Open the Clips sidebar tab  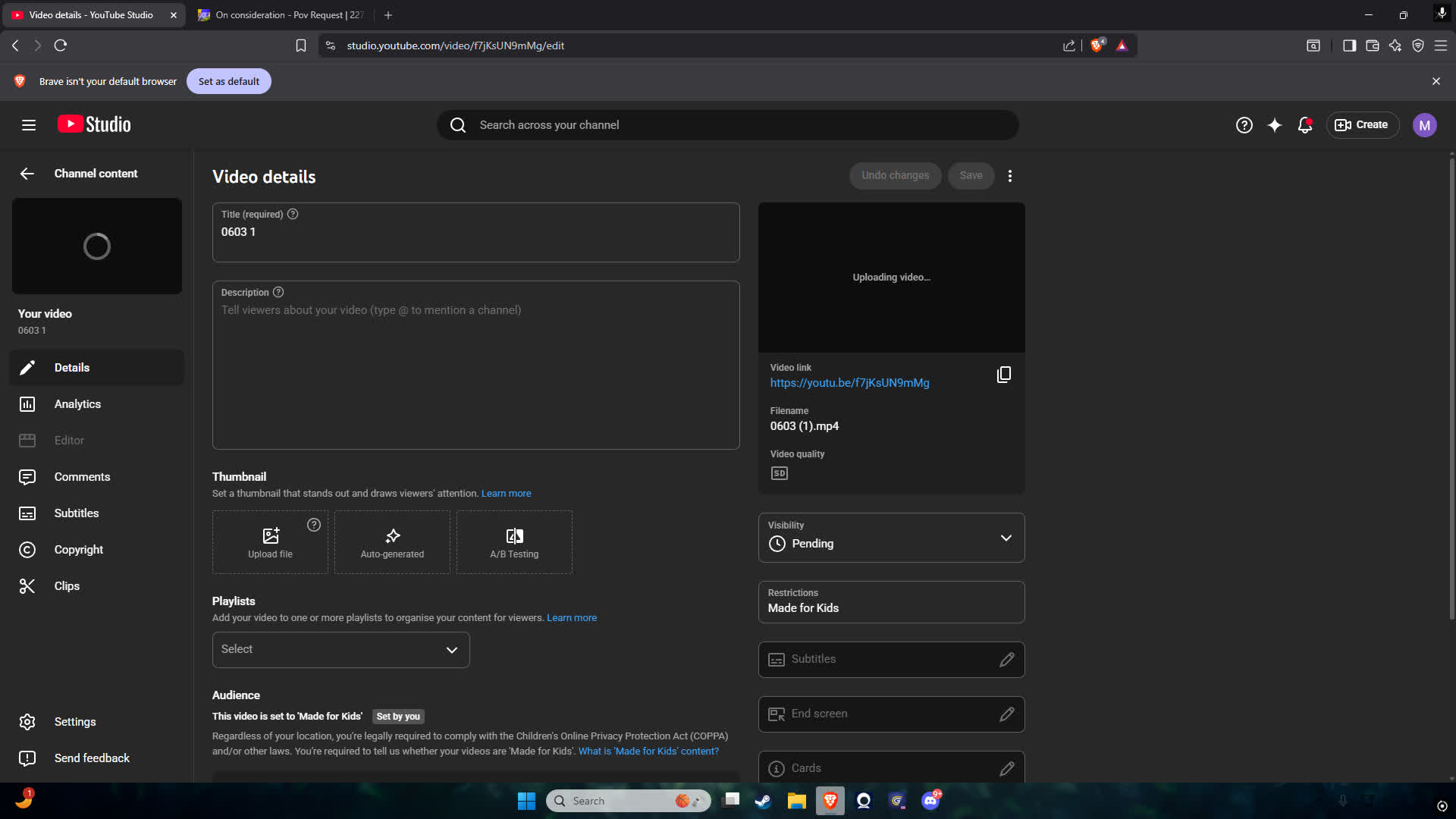(96, 586)
